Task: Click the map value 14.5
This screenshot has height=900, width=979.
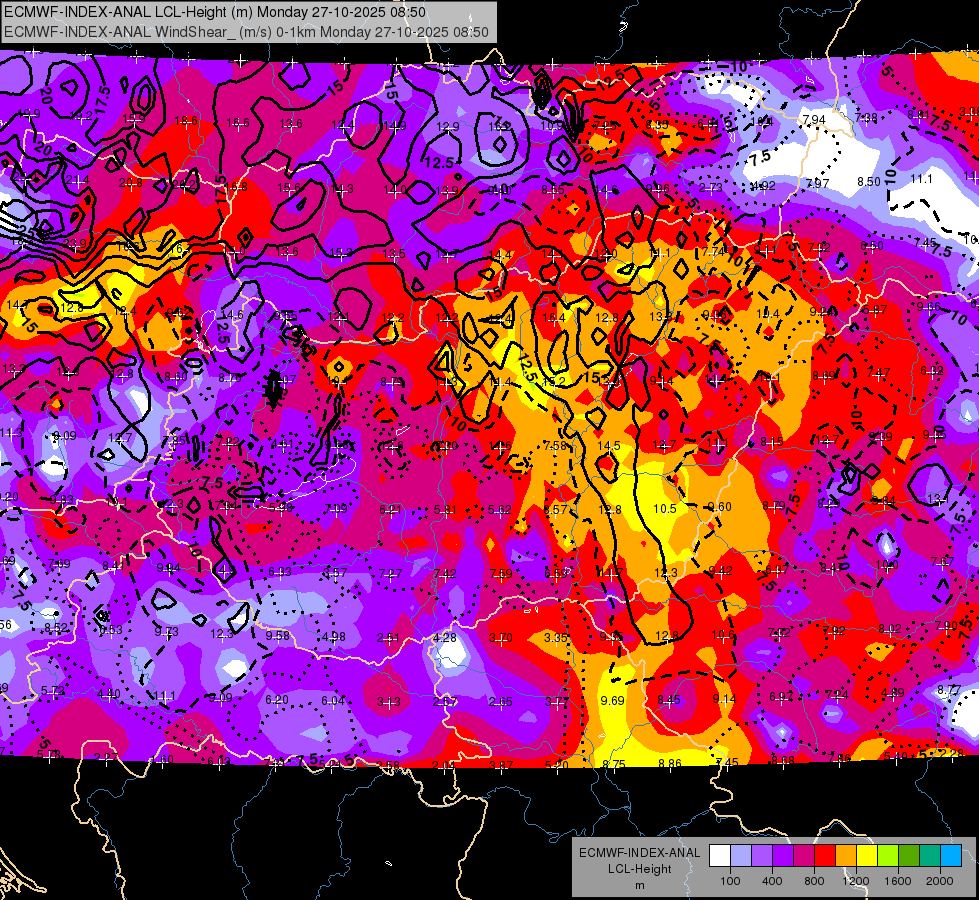Action: (609, 445)
